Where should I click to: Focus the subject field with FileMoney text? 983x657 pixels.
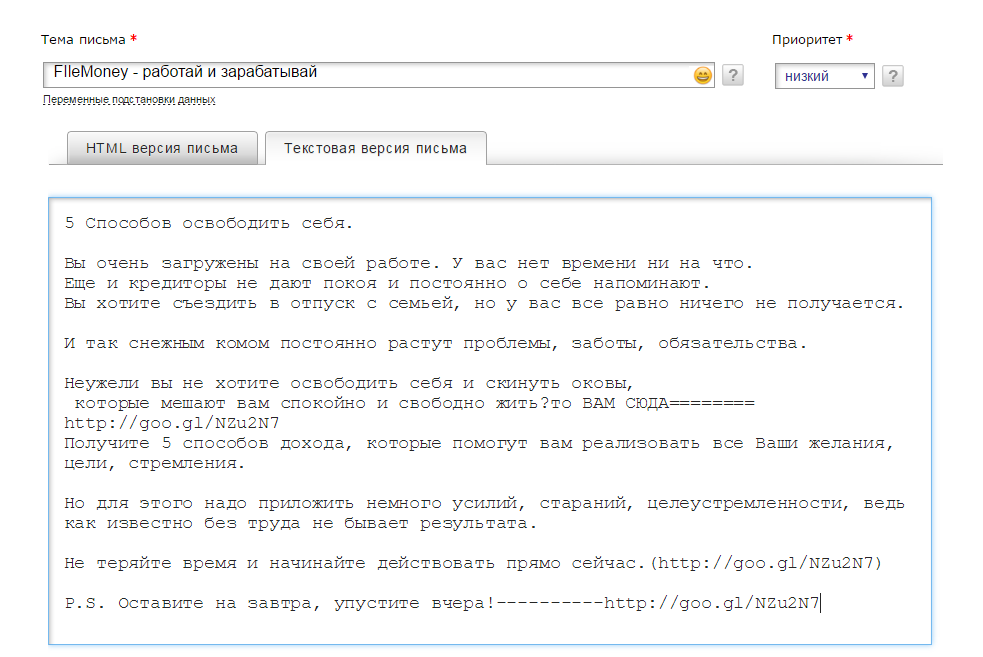click(x=379, y=75)
